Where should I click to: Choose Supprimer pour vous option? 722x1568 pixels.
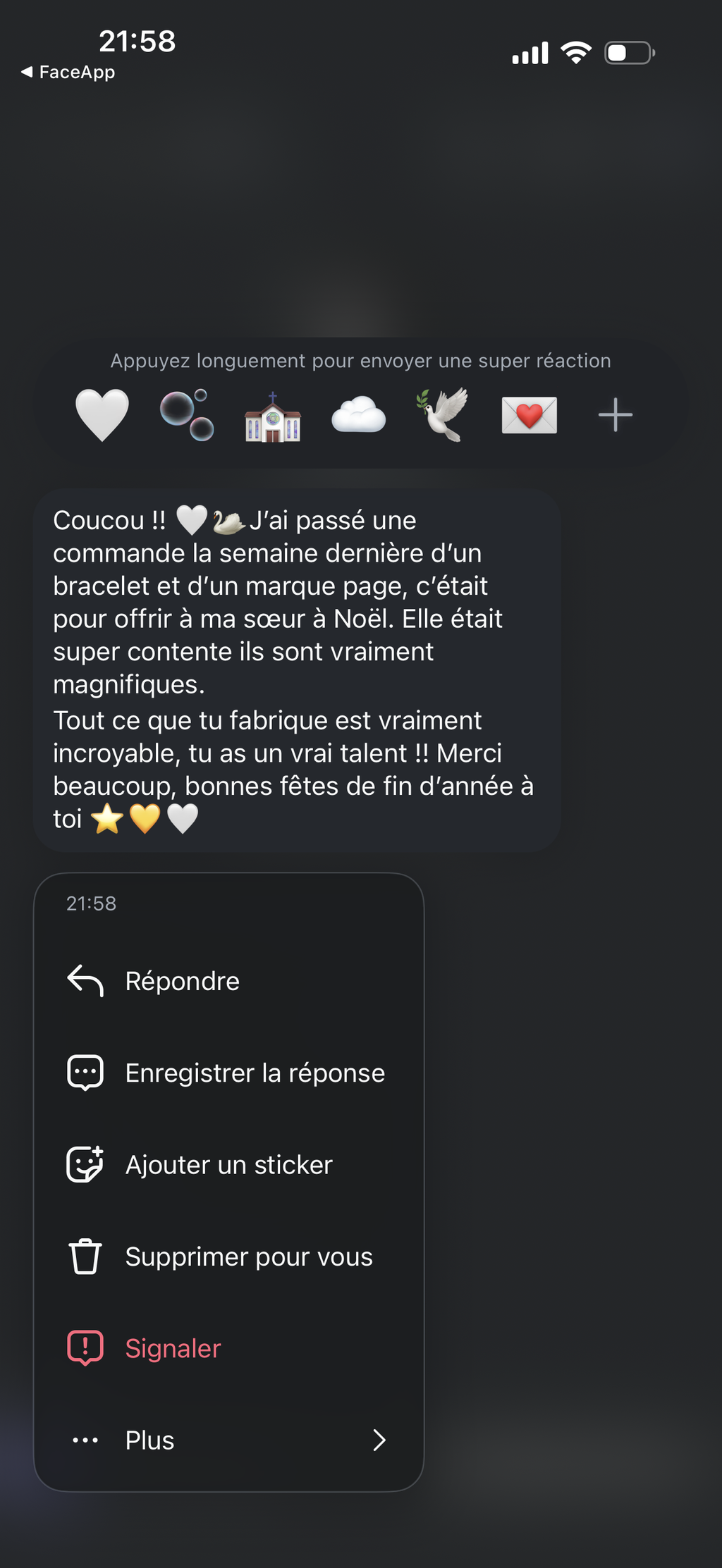point(249,1257)
